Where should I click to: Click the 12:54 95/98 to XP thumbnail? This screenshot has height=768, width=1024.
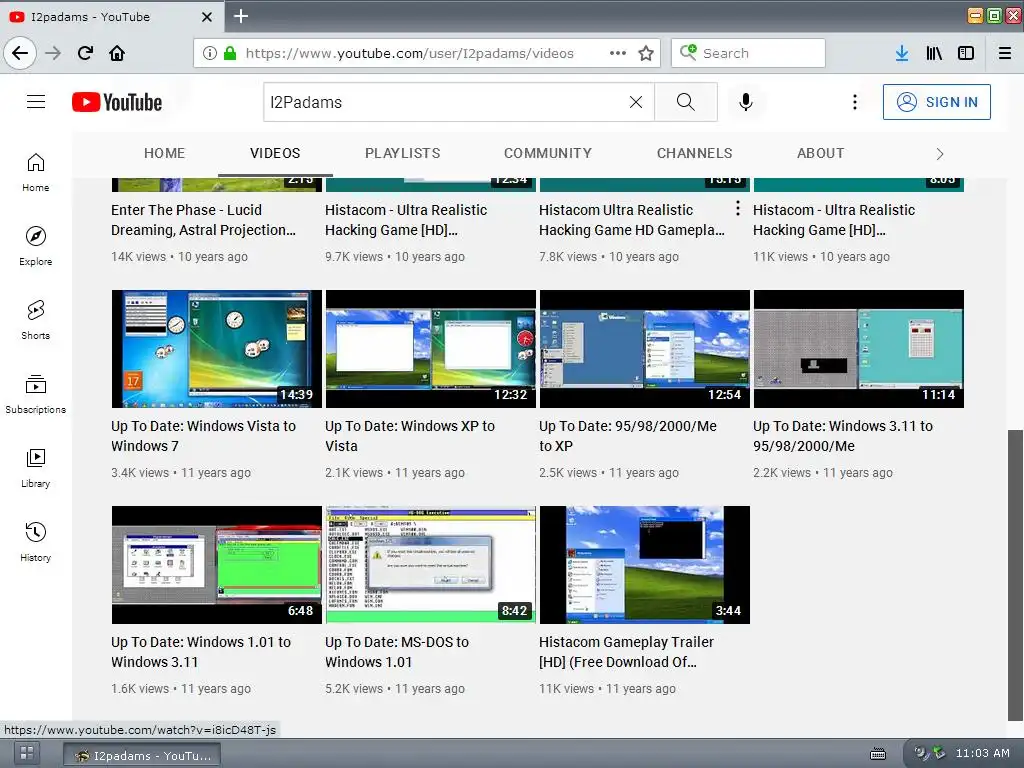click(x=645, y=349)
